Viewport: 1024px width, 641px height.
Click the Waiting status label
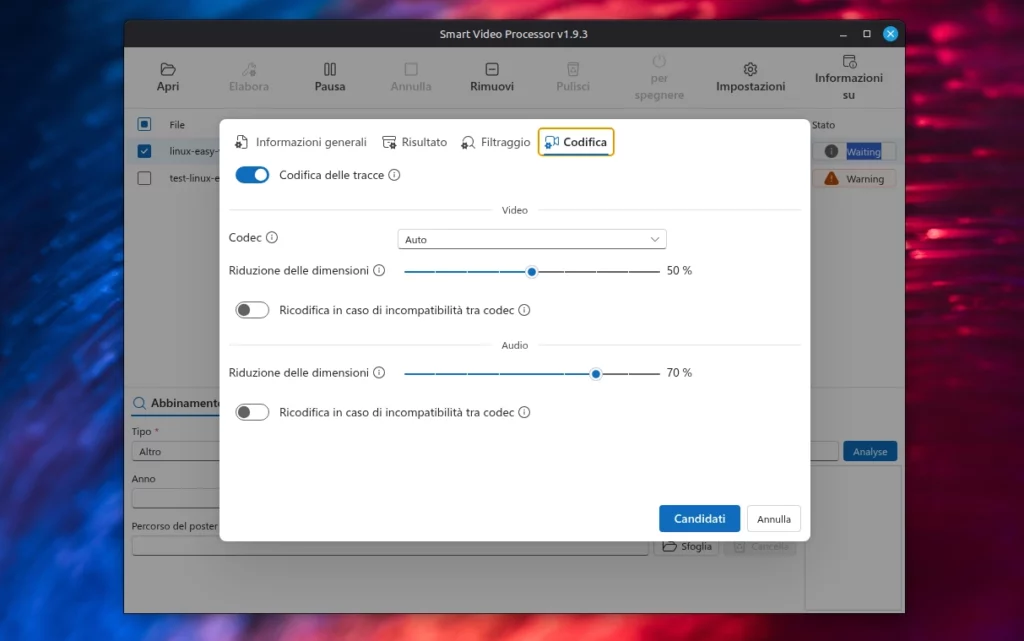click(x=863, y=152)
